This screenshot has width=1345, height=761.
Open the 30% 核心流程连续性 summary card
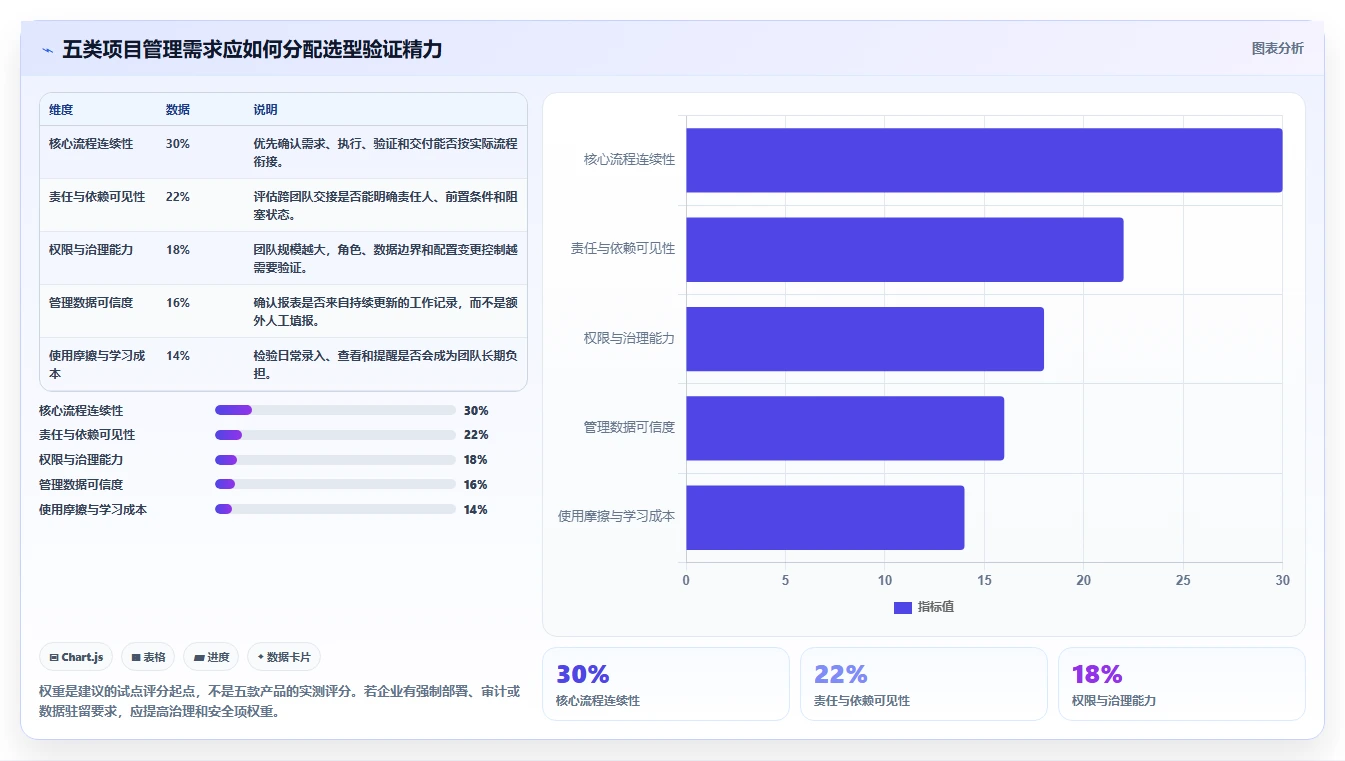[x=665, y=684]
